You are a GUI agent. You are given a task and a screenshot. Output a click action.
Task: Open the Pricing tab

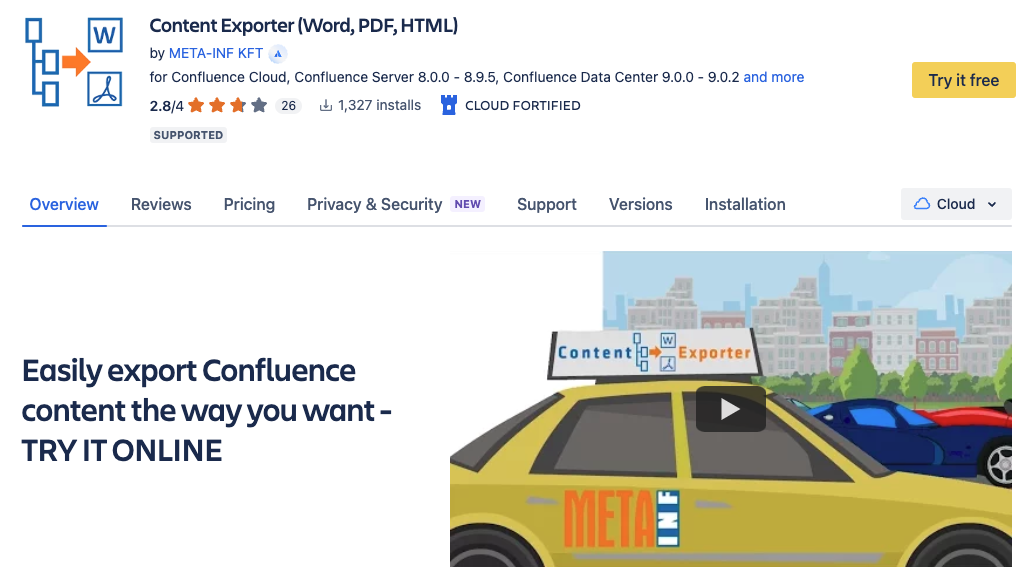click(x=249, y=205)
